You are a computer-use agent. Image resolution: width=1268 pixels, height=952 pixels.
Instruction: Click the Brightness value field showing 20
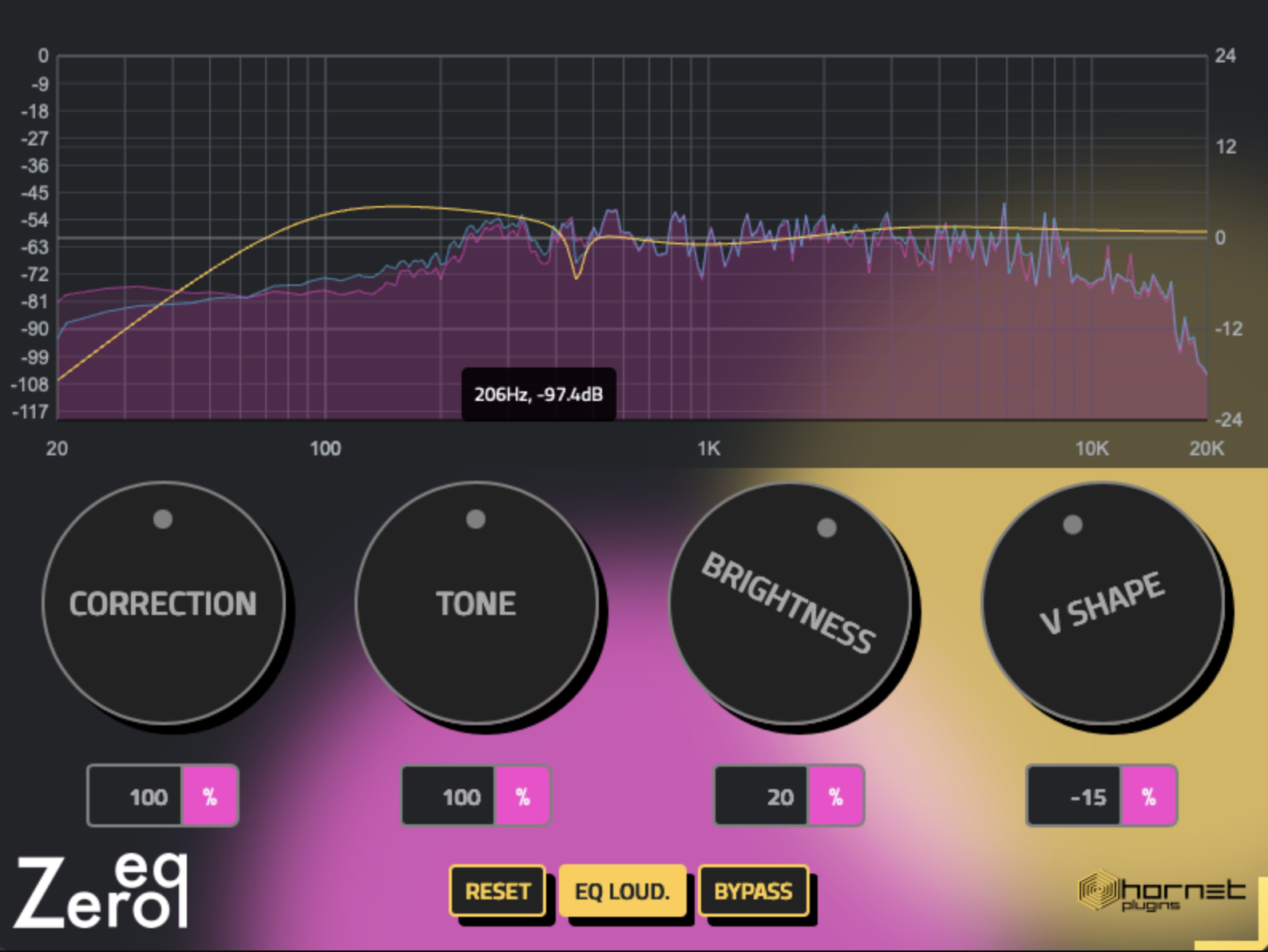[762, 796]
